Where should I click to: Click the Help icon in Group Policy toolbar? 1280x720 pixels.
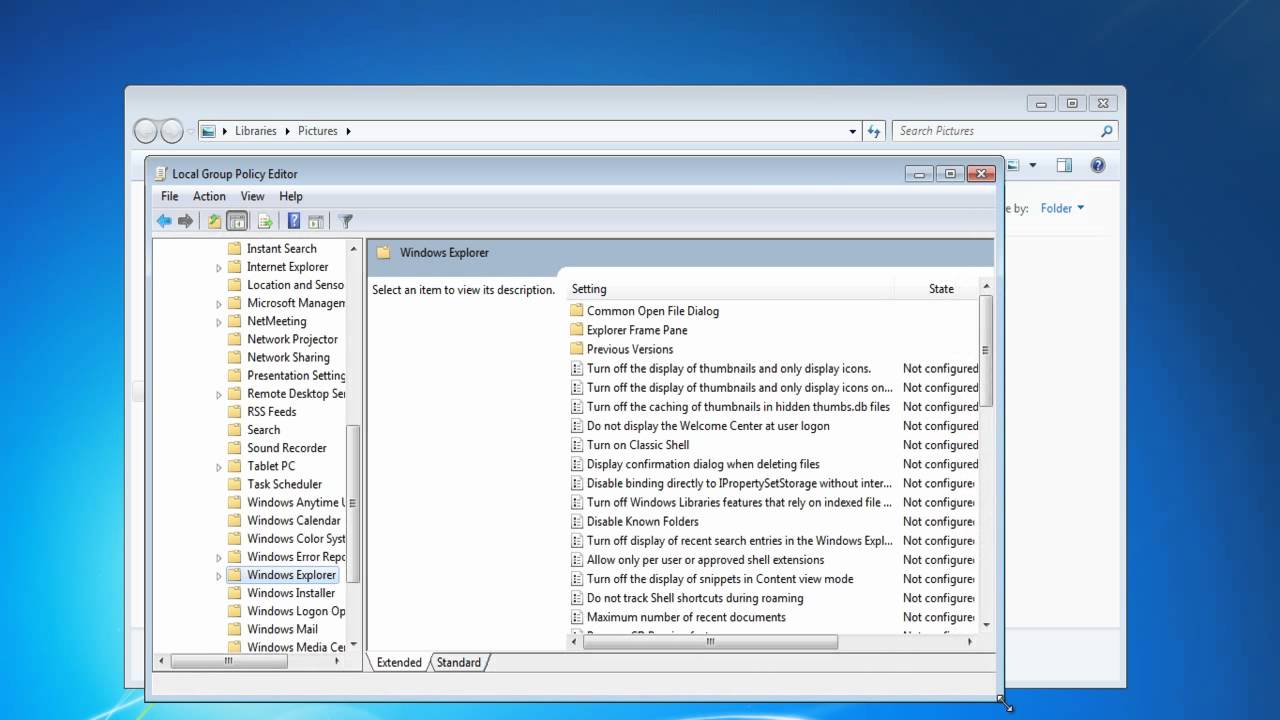tap(294, 221)
